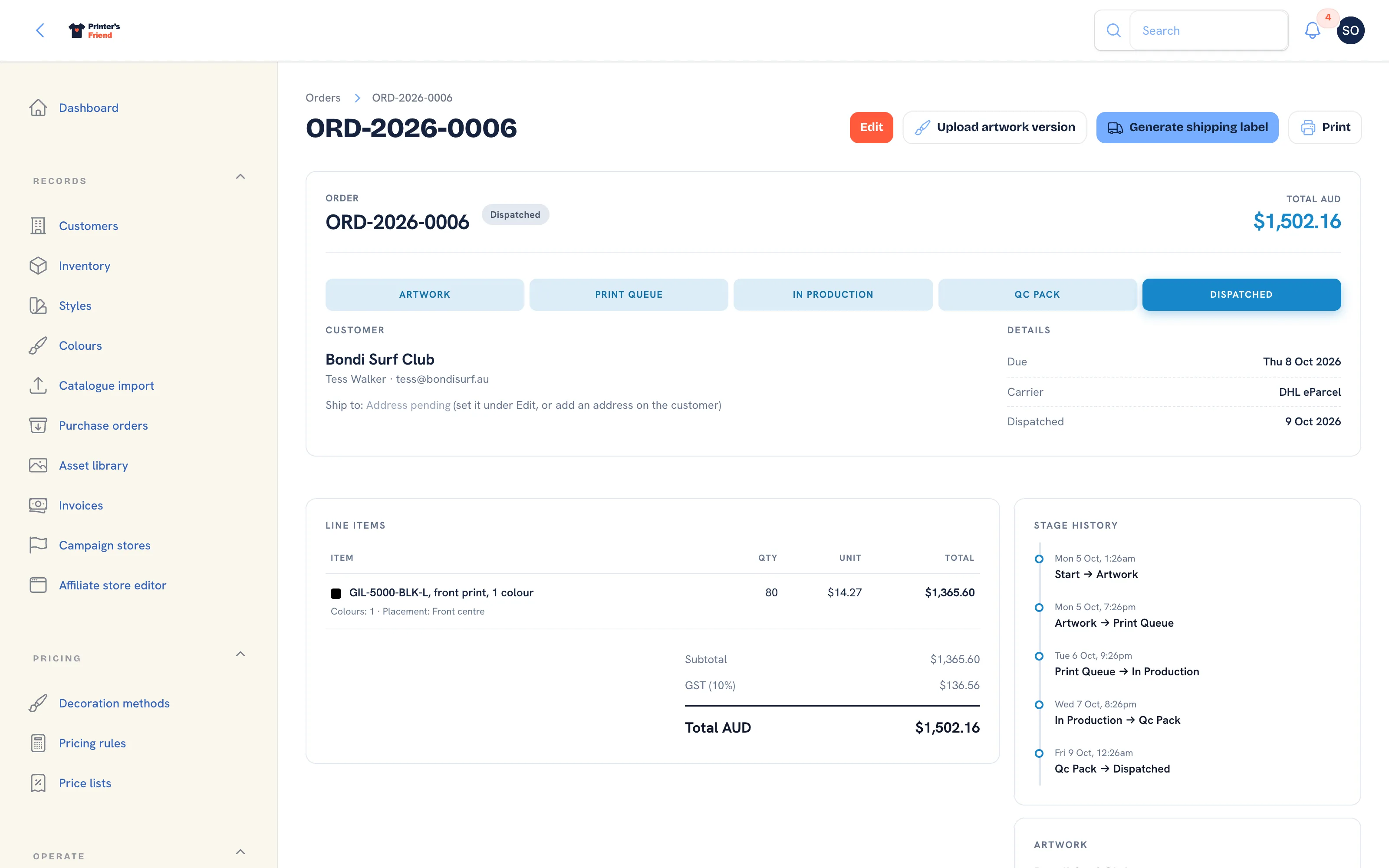Click the Invoices banknote icon
The image size is (1389, 868).
[x=38, y=505]
